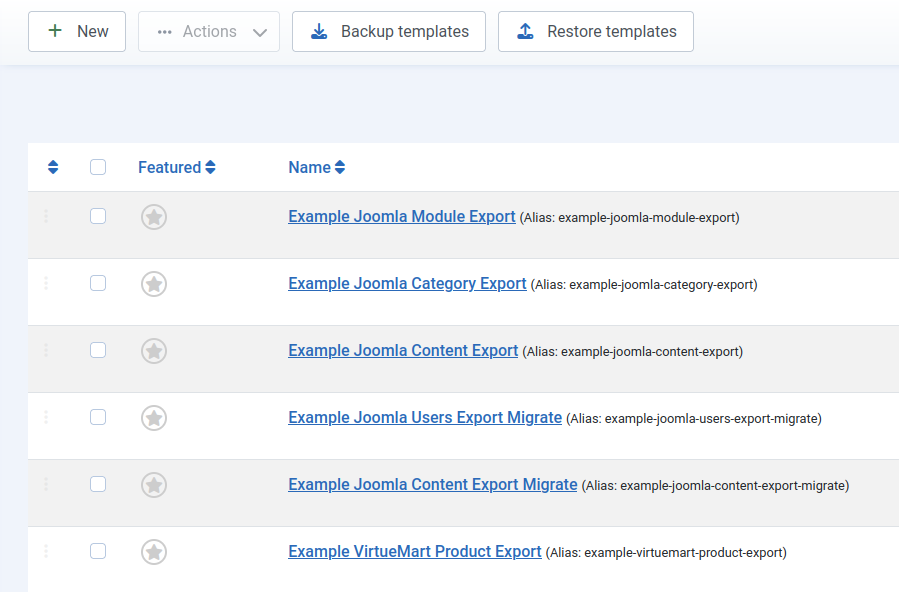
Task: Click the chevron on the Actions button
Action: point(261,31)
